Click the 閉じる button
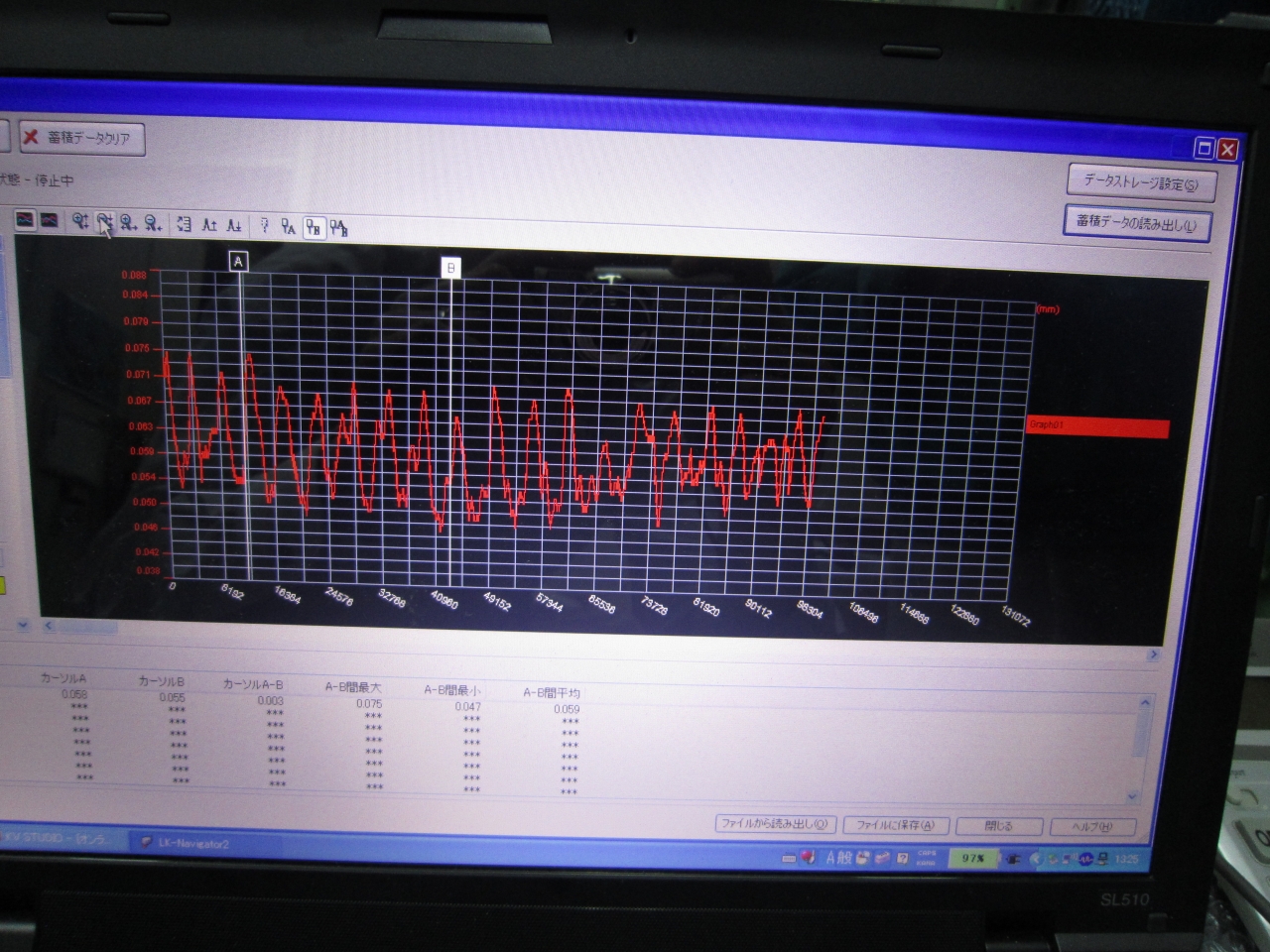Viewport: 1270px width, 952px height. [x=999, y=826]
